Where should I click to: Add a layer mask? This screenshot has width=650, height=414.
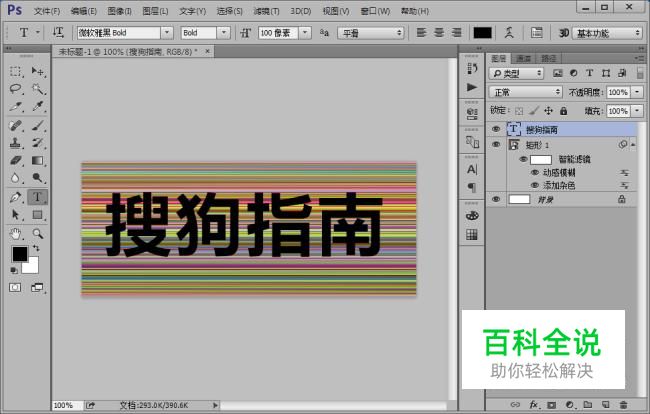pyautogui.click(x=551, y=404)
